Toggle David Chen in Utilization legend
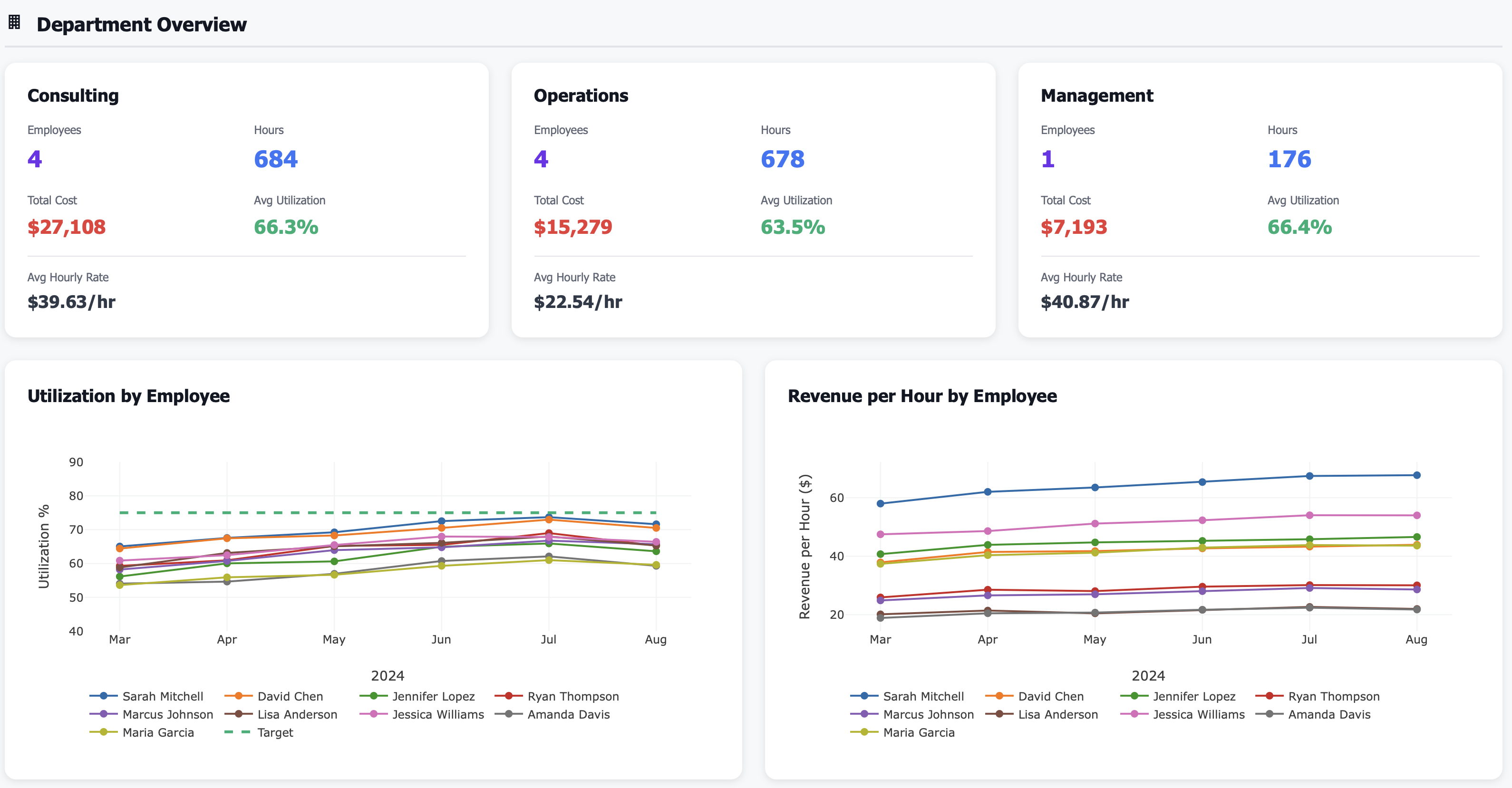 290,696
